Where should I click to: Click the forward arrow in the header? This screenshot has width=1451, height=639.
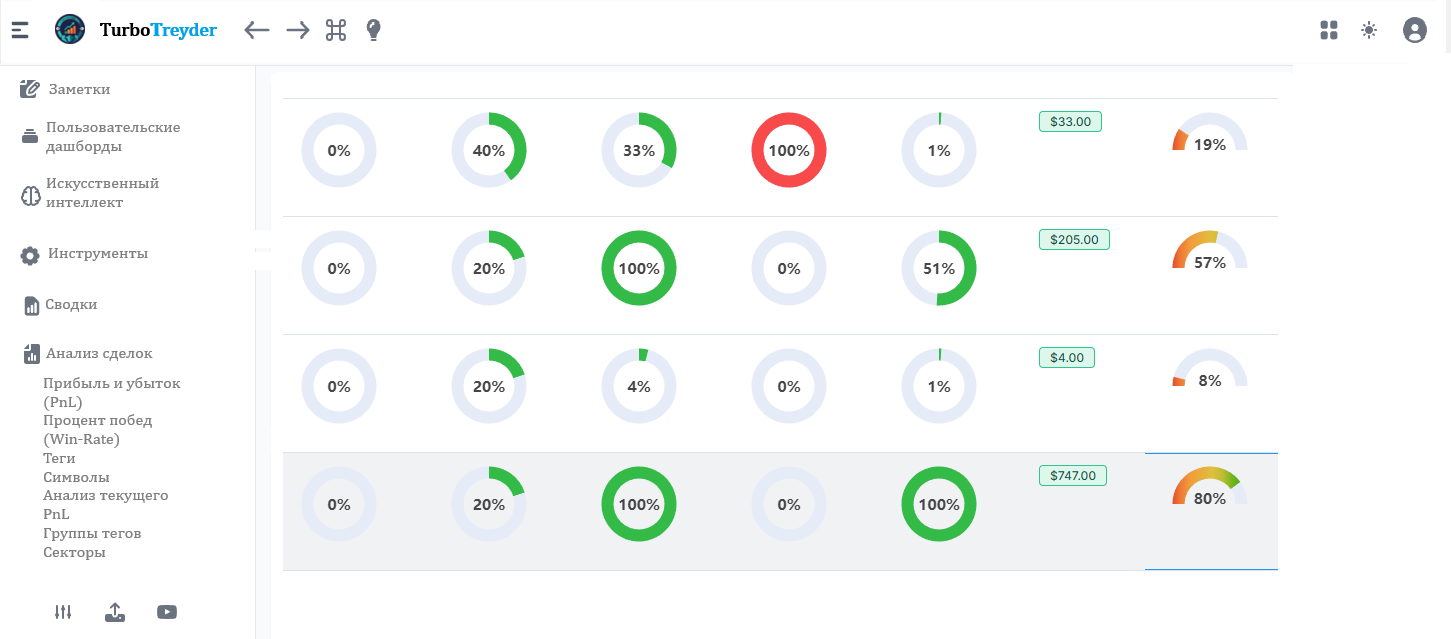298,30
